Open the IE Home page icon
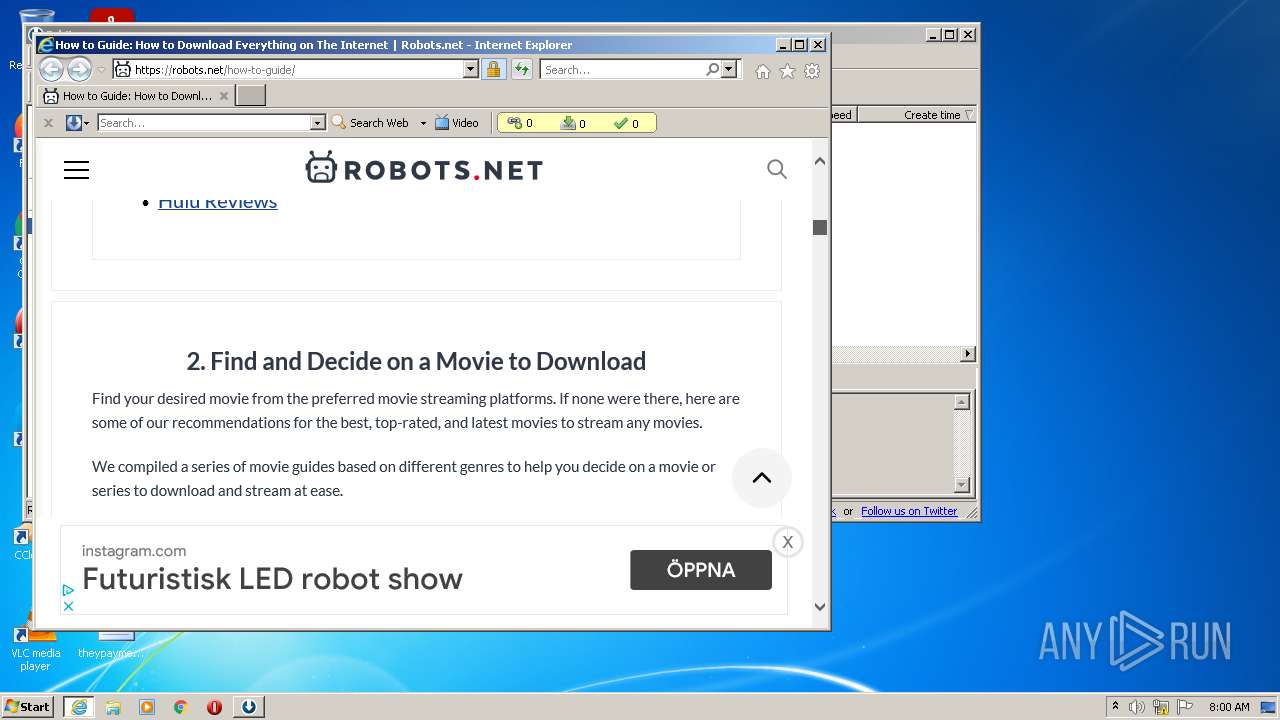This screenshot has width=1280, height=720. pos(763,71)
